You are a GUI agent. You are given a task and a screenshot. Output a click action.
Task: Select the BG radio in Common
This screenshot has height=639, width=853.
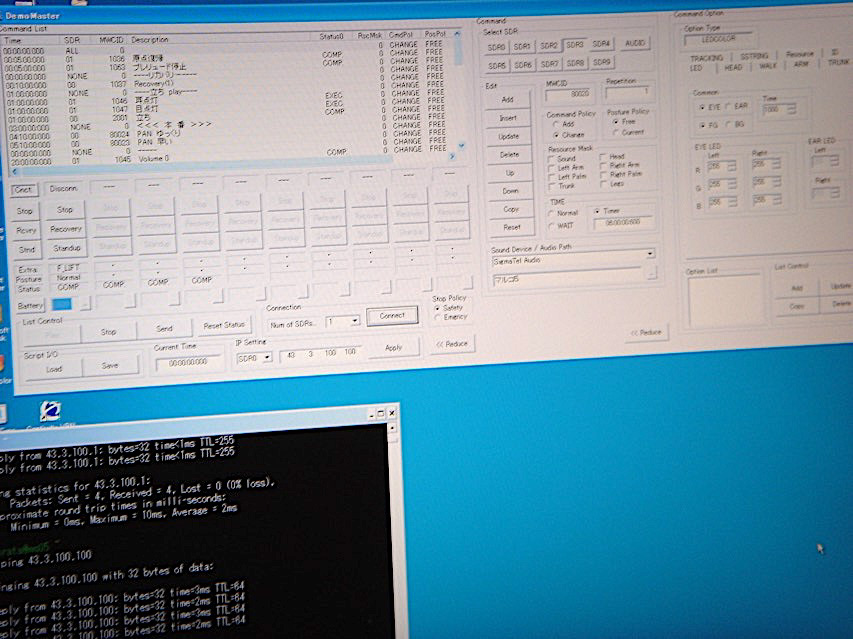pyautogui.click(x=735, y=125)
